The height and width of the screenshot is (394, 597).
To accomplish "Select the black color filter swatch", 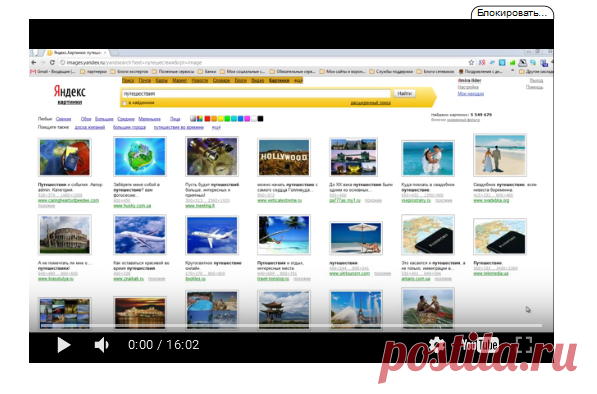I will [260, 119].
